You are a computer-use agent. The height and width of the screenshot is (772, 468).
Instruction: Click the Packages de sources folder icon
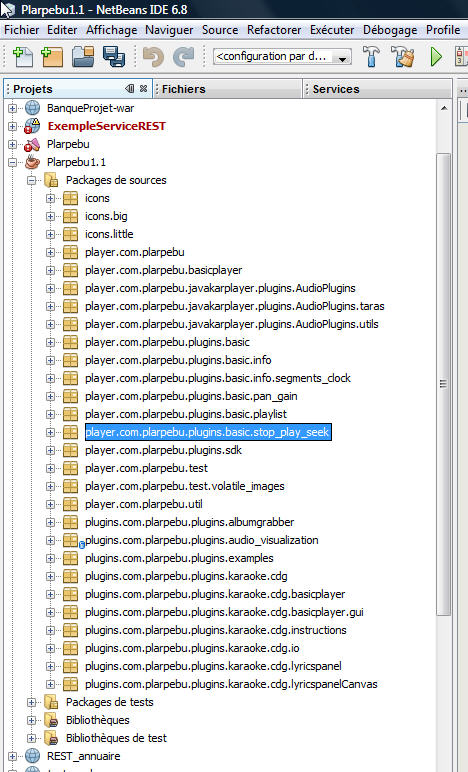pyautogui.click(x=51, y=180)
